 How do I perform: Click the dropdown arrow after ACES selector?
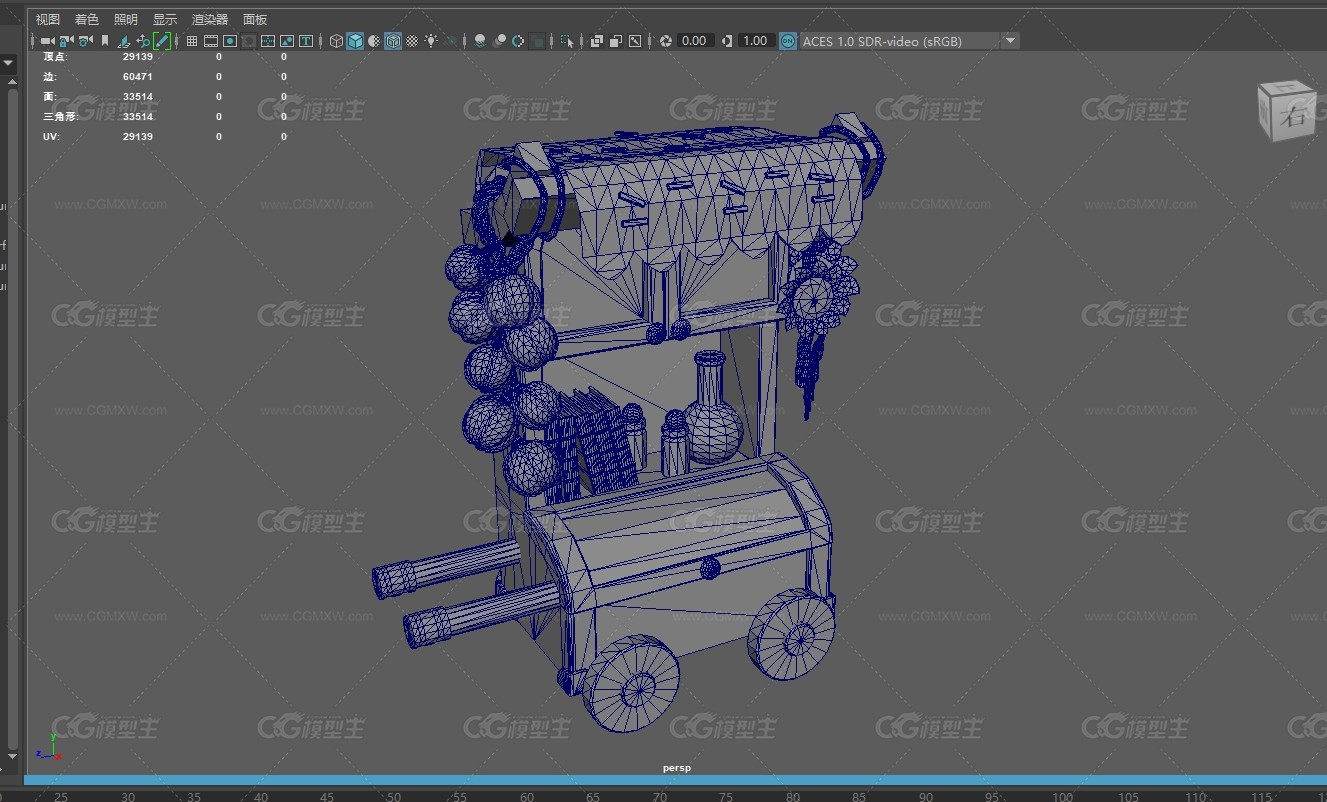coord(1011,41)
